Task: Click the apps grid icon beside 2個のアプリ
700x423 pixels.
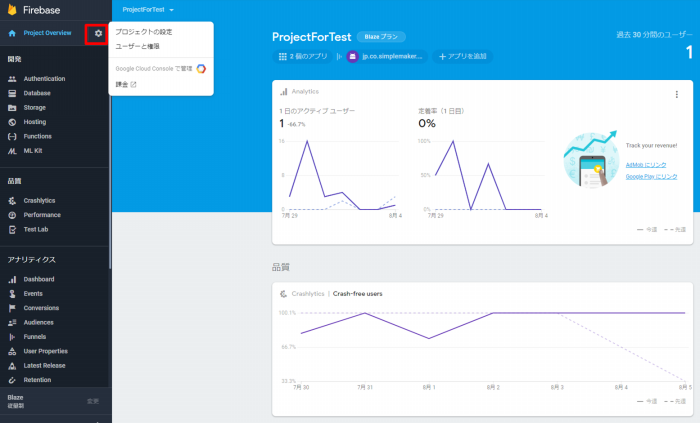Action: tap(283, 57)
